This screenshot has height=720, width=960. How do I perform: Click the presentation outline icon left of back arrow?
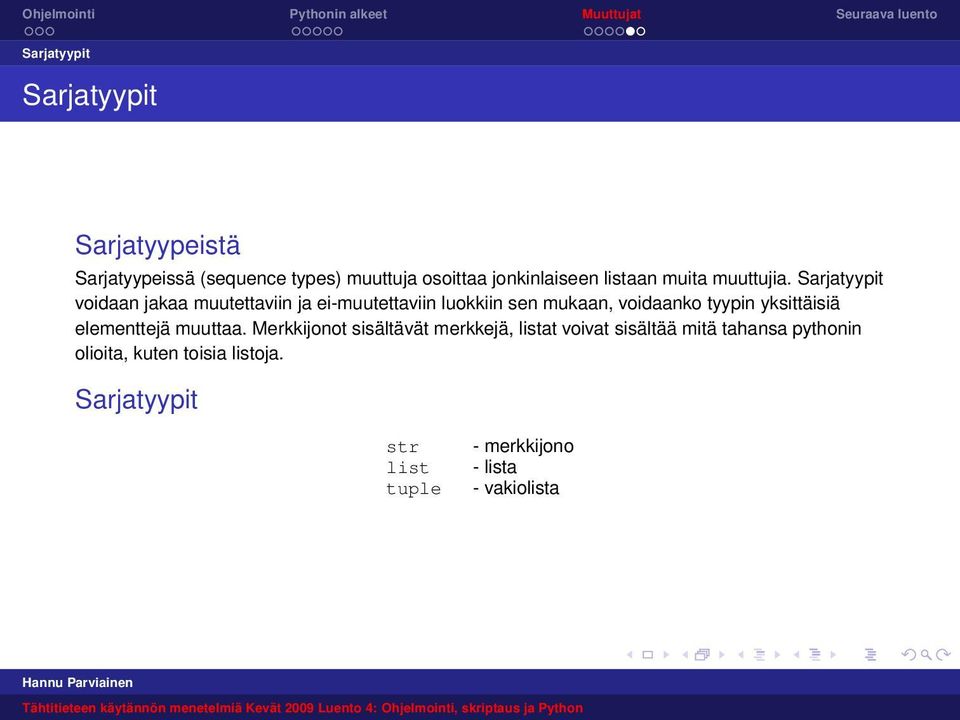[871, 654]
